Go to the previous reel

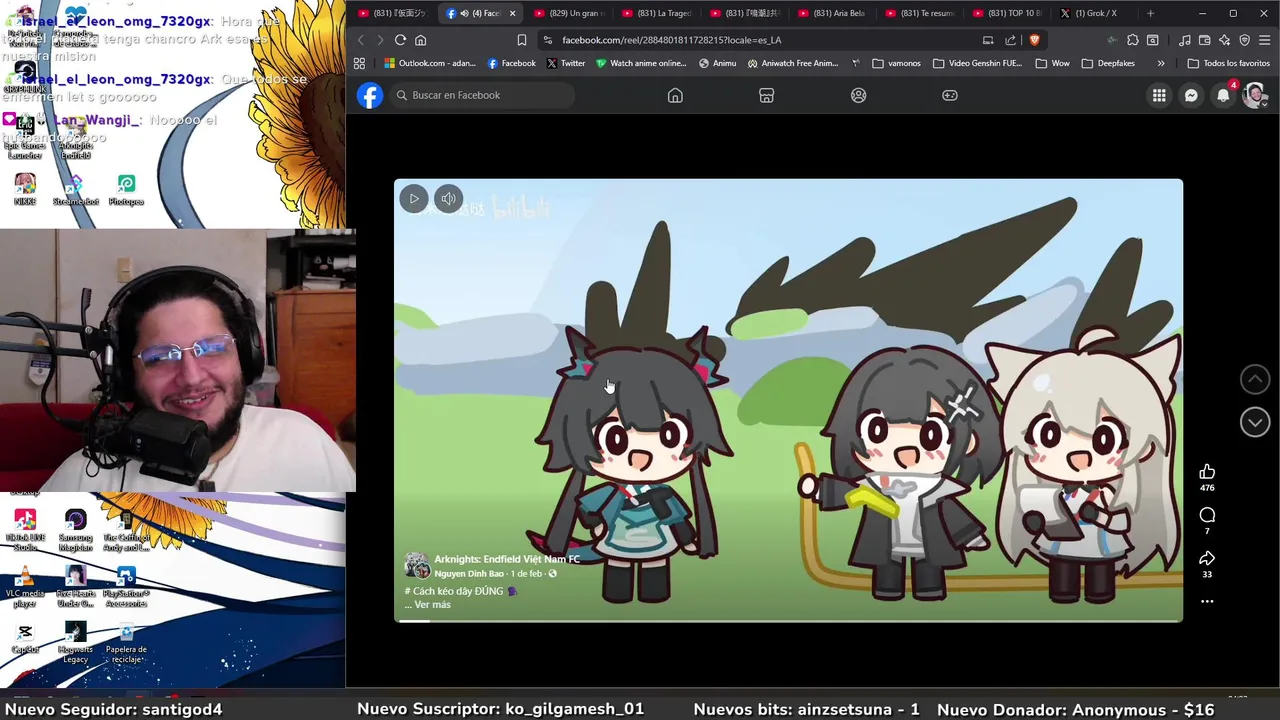tap(1255, 379)
